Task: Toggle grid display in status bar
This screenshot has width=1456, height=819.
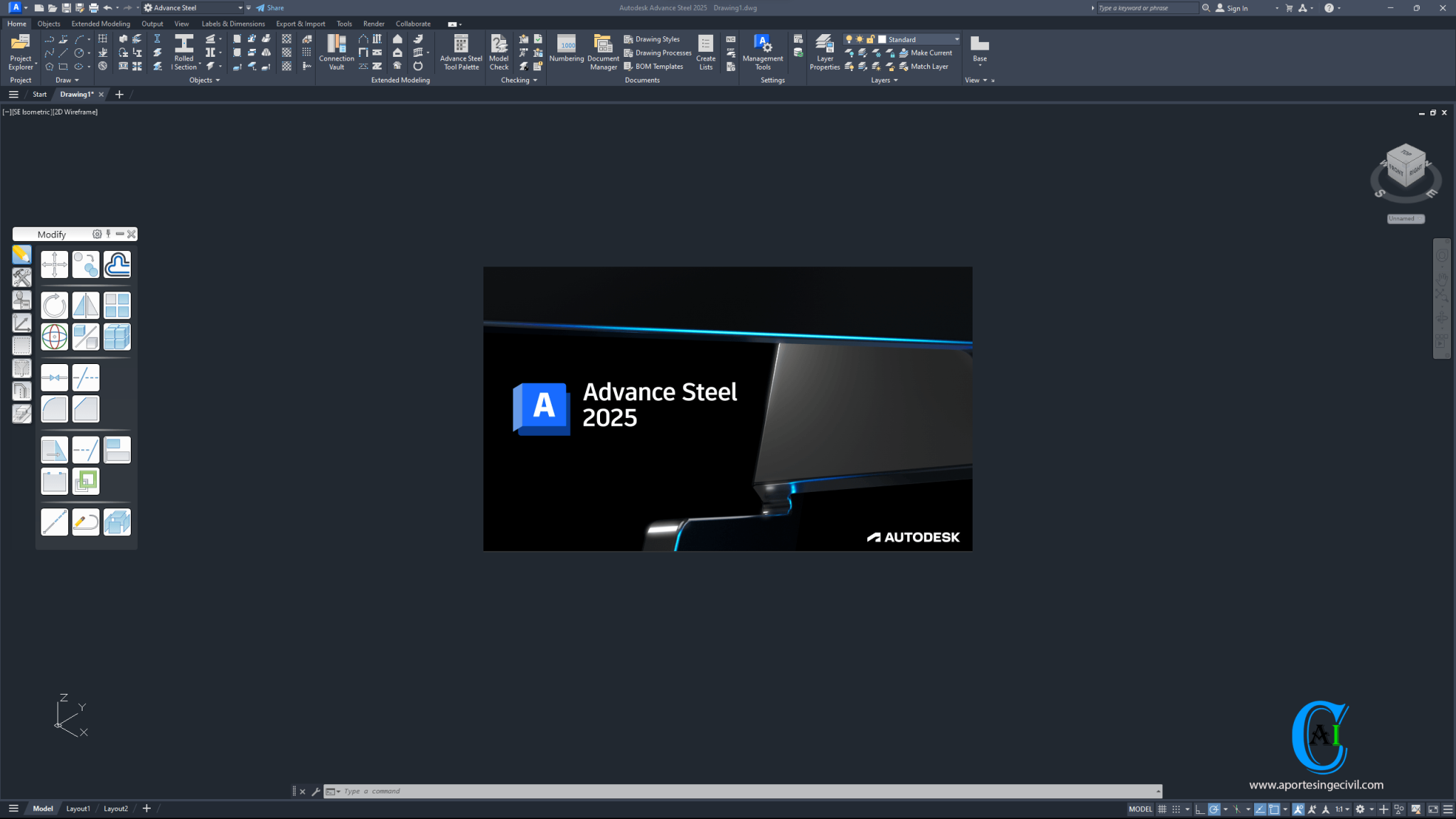Action: tap(1162, 809)
